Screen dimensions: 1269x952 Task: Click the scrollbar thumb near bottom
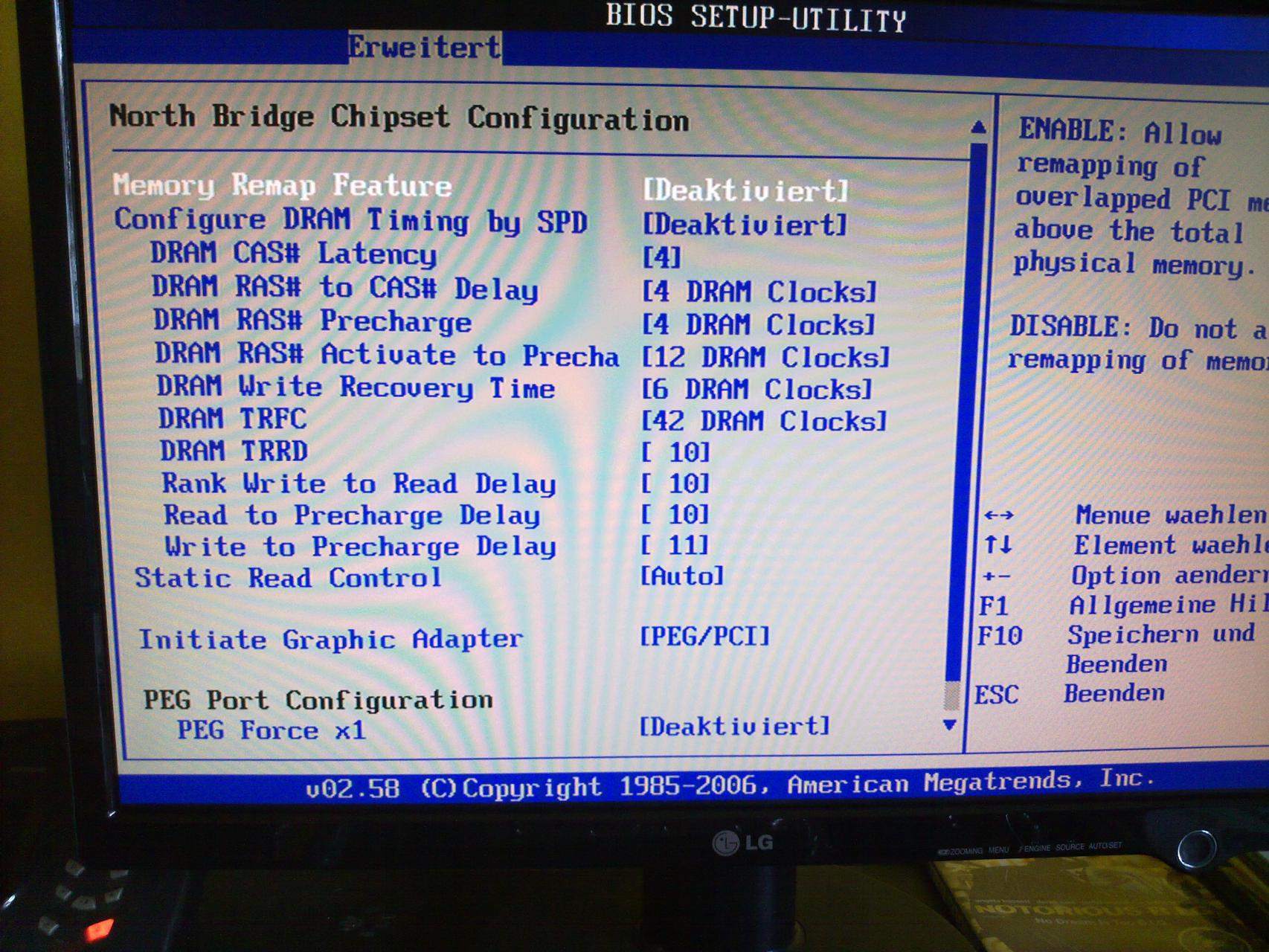tap(951, 696)
